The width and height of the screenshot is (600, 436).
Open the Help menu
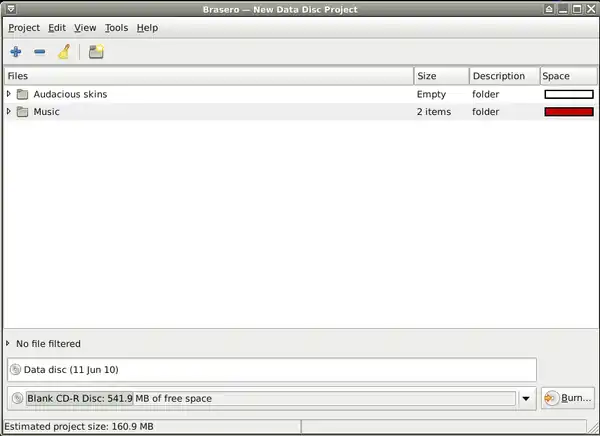click(x=147, y=28)
